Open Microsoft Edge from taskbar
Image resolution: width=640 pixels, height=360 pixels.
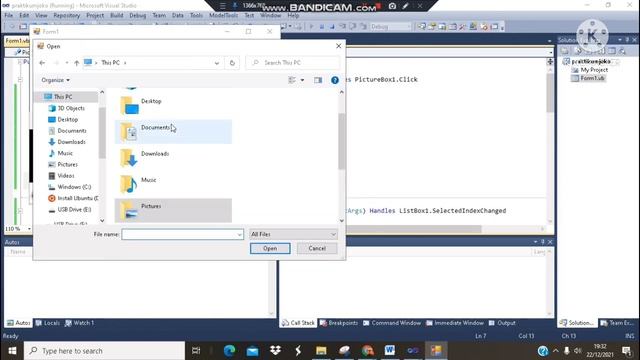coord(229,351)
